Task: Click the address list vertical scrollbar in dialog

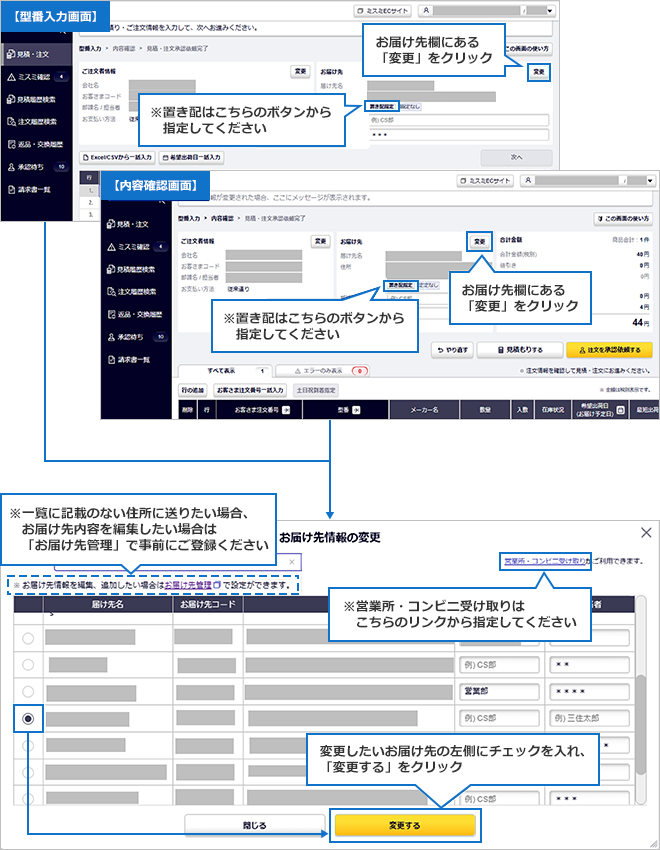Action: (x=640, y=724)
